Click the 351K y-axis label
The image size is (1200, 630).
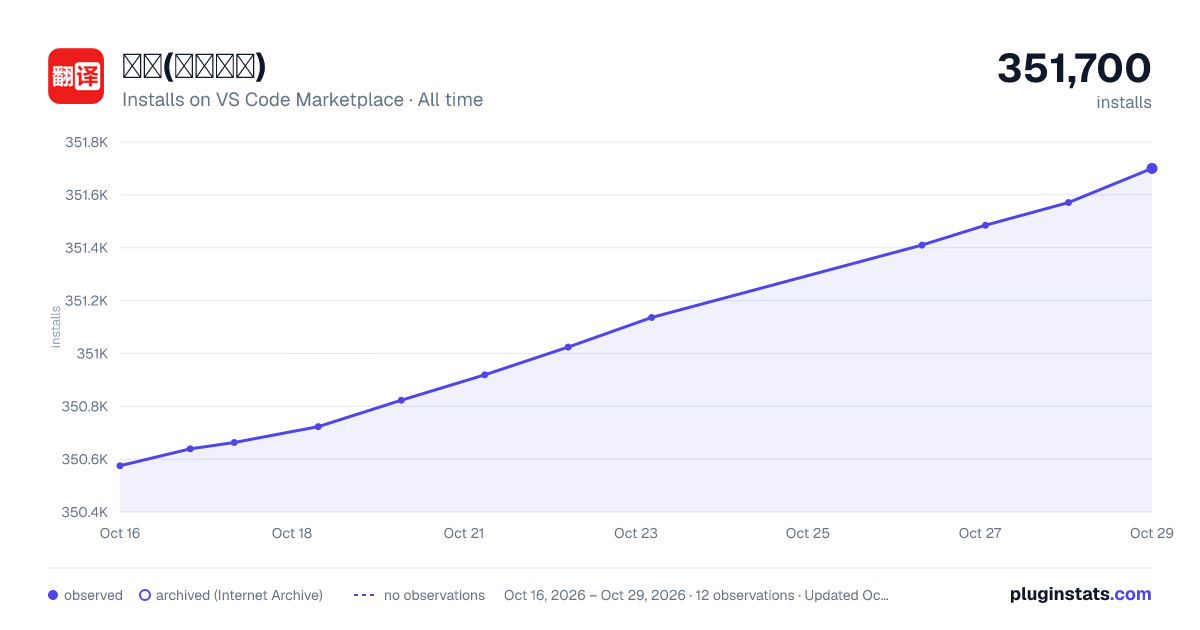click(x=93, y=354)
